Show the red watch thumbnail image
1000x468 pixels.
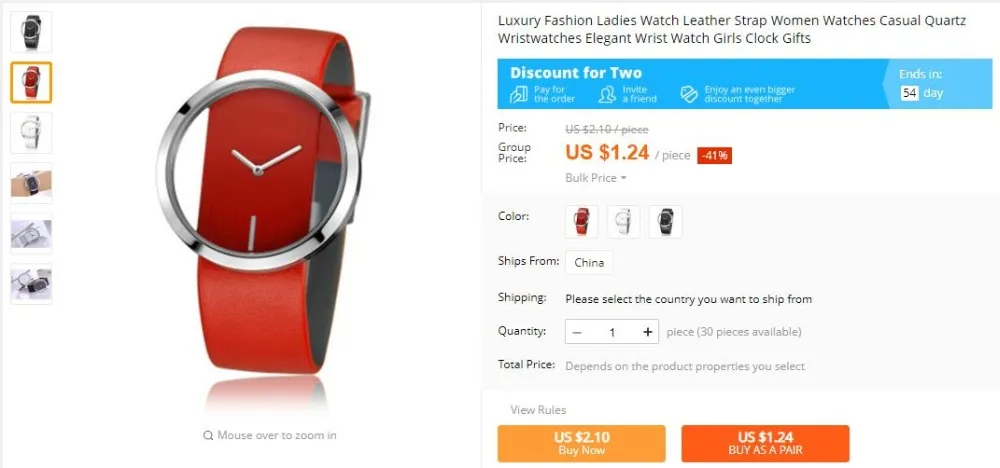click(x=31, y=82)
